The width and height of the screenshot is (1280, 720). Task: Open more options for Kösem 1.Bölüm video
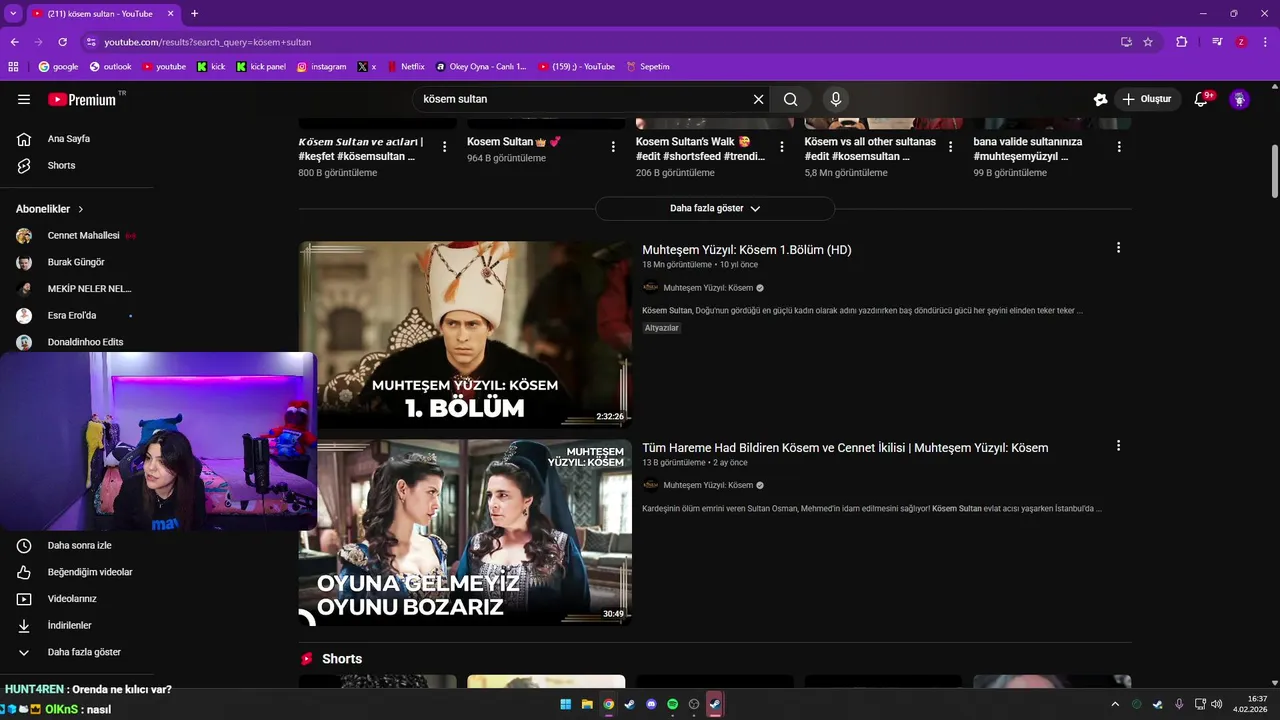coord(1118,248)
